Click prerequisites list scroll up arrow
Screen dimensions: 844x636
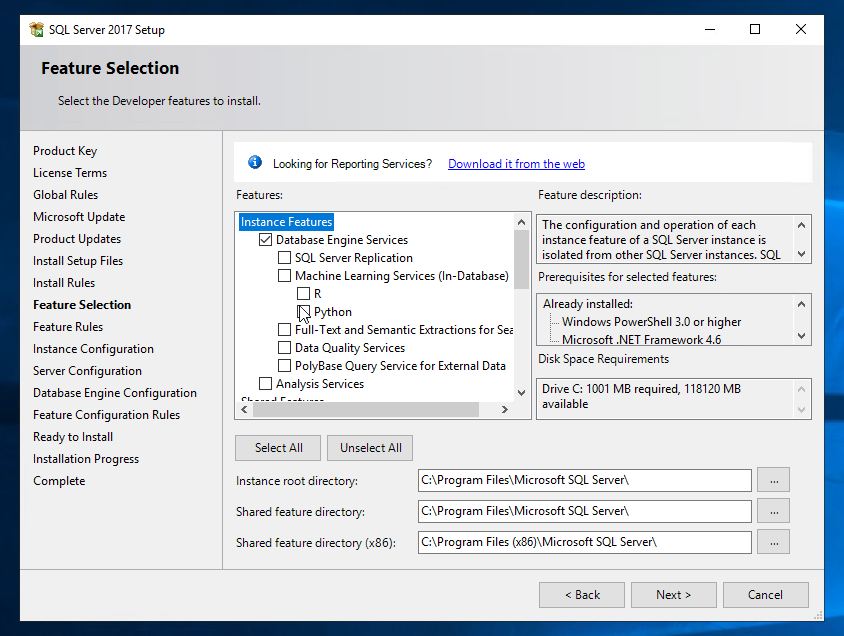click(801, 304)
